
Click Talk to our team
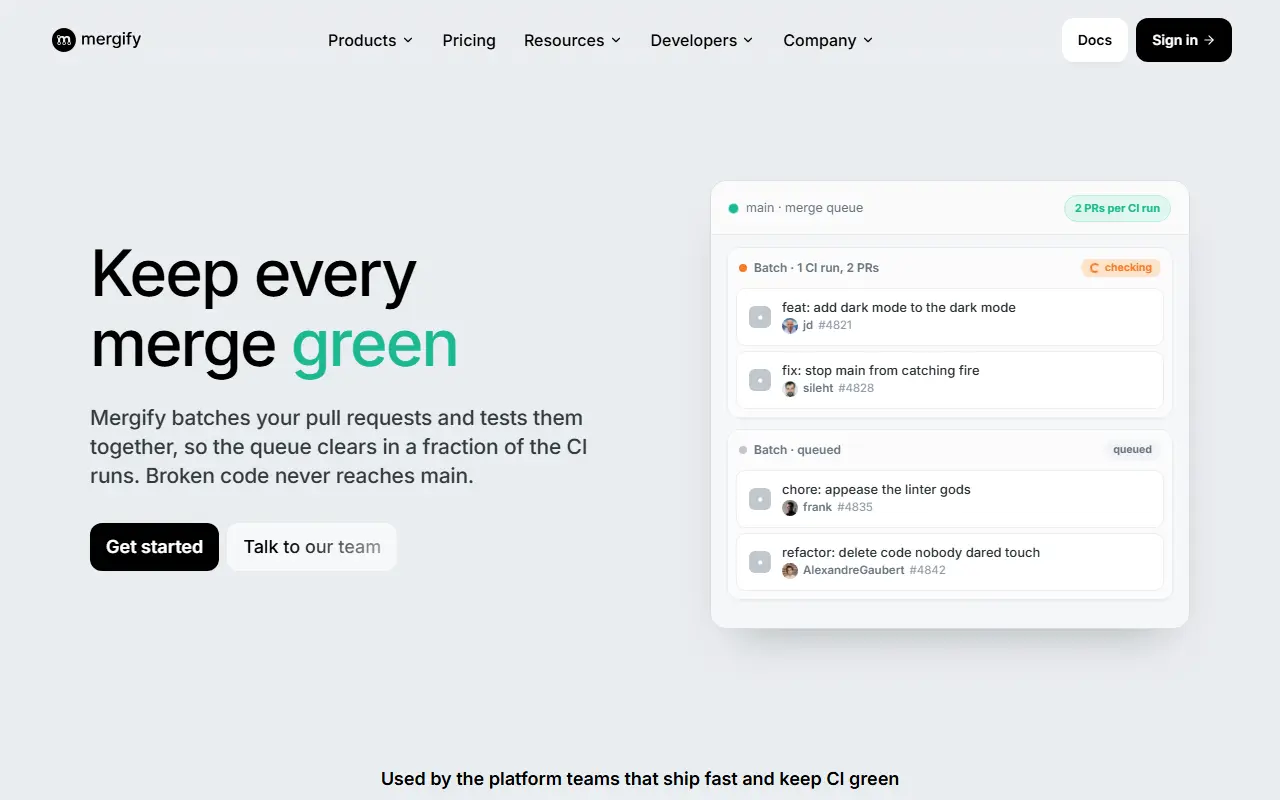coord(312,547)
